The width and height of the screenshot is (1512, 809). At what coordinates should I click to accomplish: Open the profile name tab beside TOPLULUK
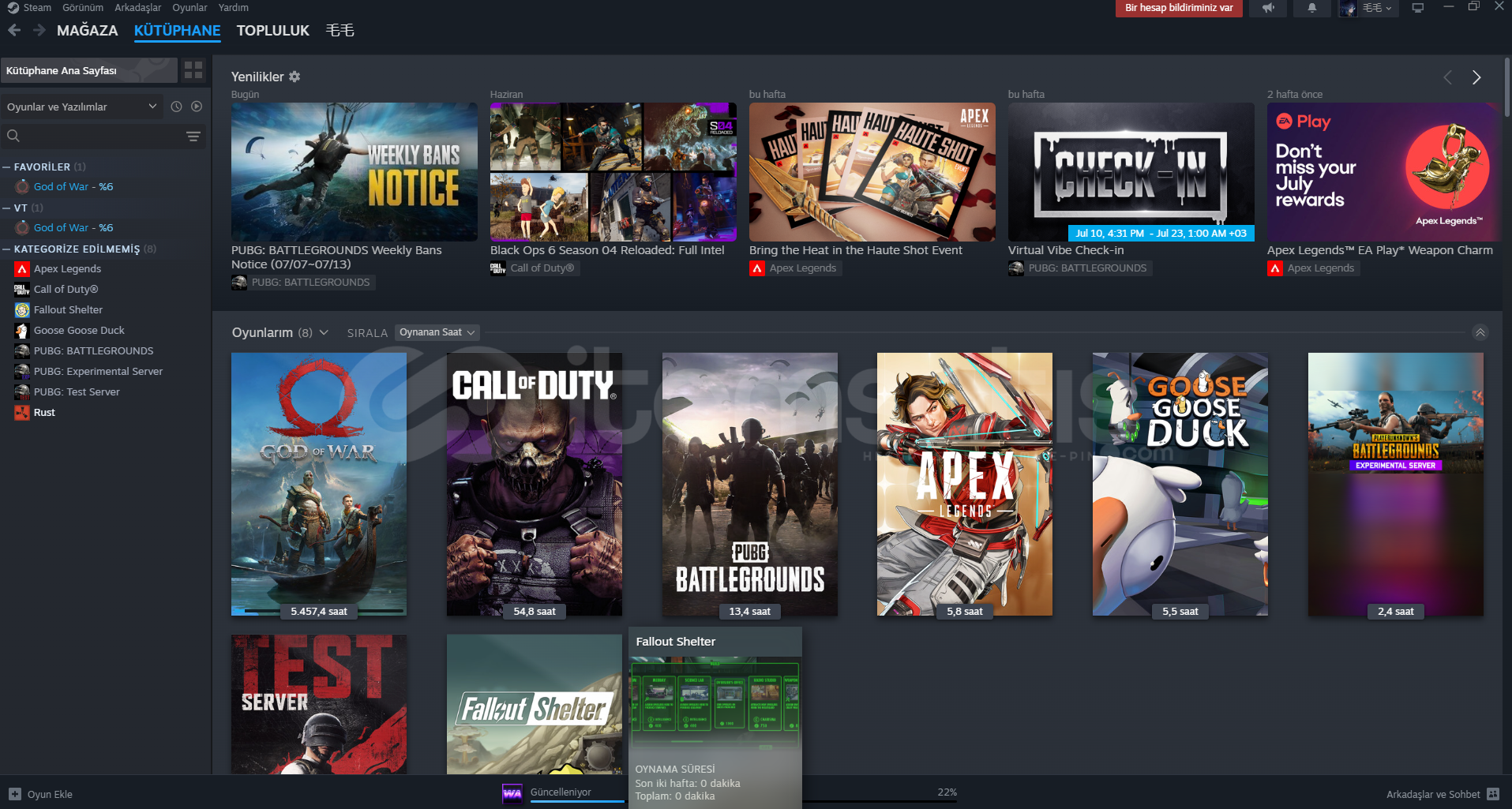tap(340, 30)
